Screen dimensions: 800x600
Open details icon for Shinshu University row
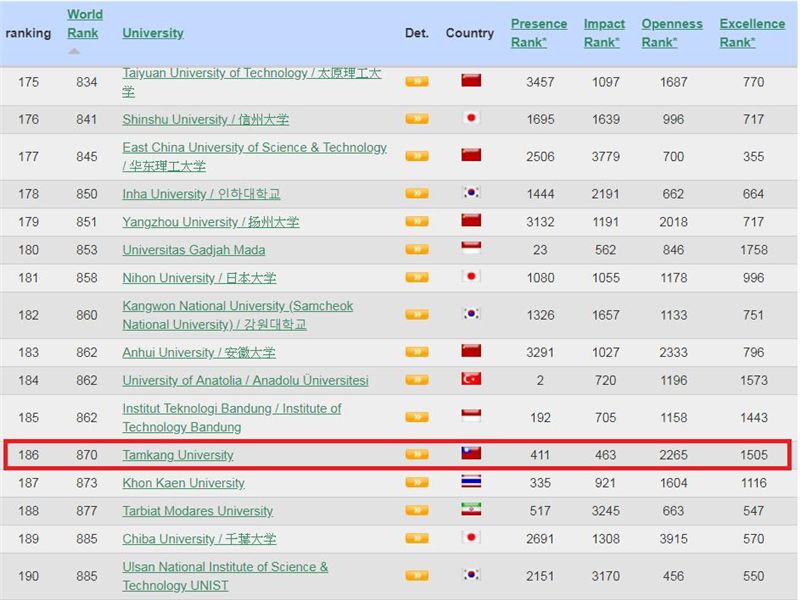[416, 119]
